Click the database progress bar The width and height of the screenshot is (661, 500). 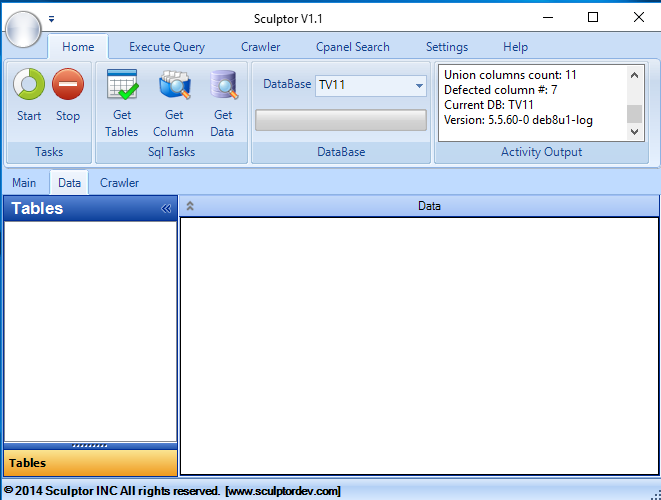340,120
